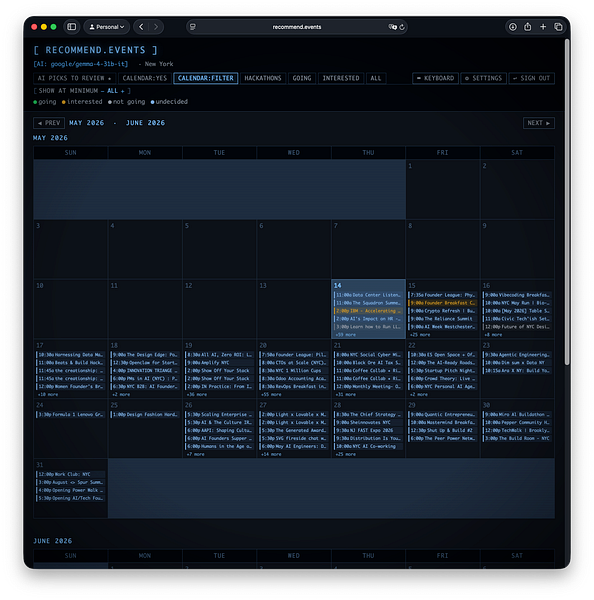This screenshot has width=594, height=600.
Task: Switch to the GOING tab
Action: pos(302,78)
